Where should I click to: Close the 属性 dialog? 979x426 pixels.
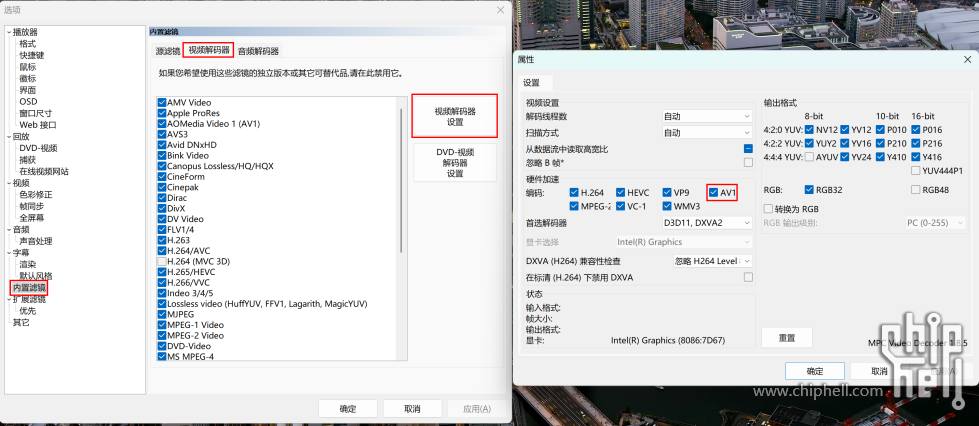click(x=967, y=59)
